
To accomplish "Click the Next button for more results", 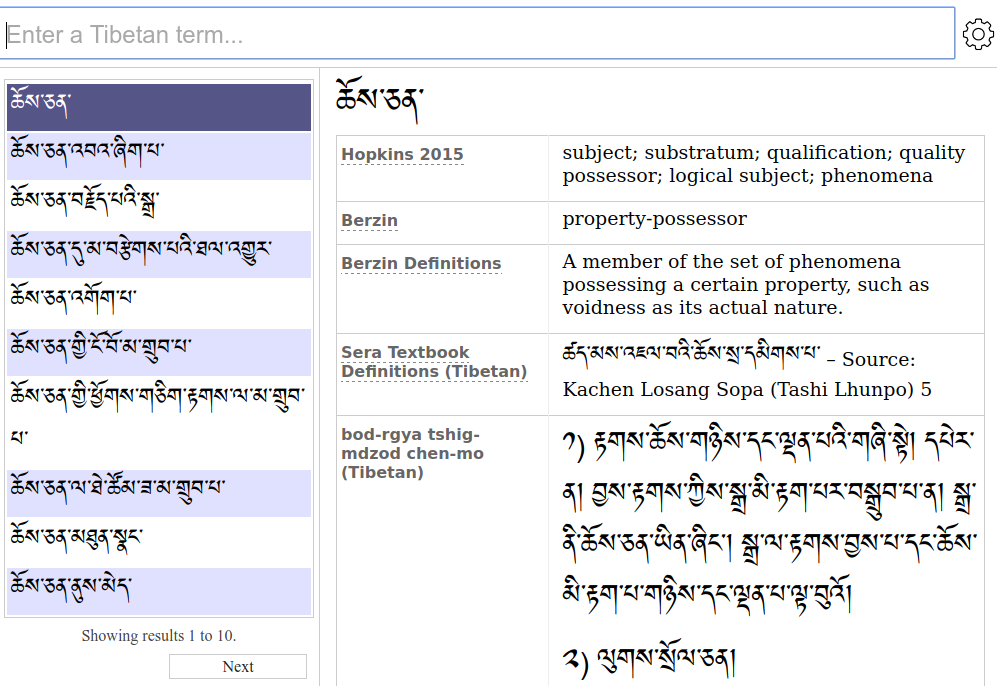I will click(237, 666).
